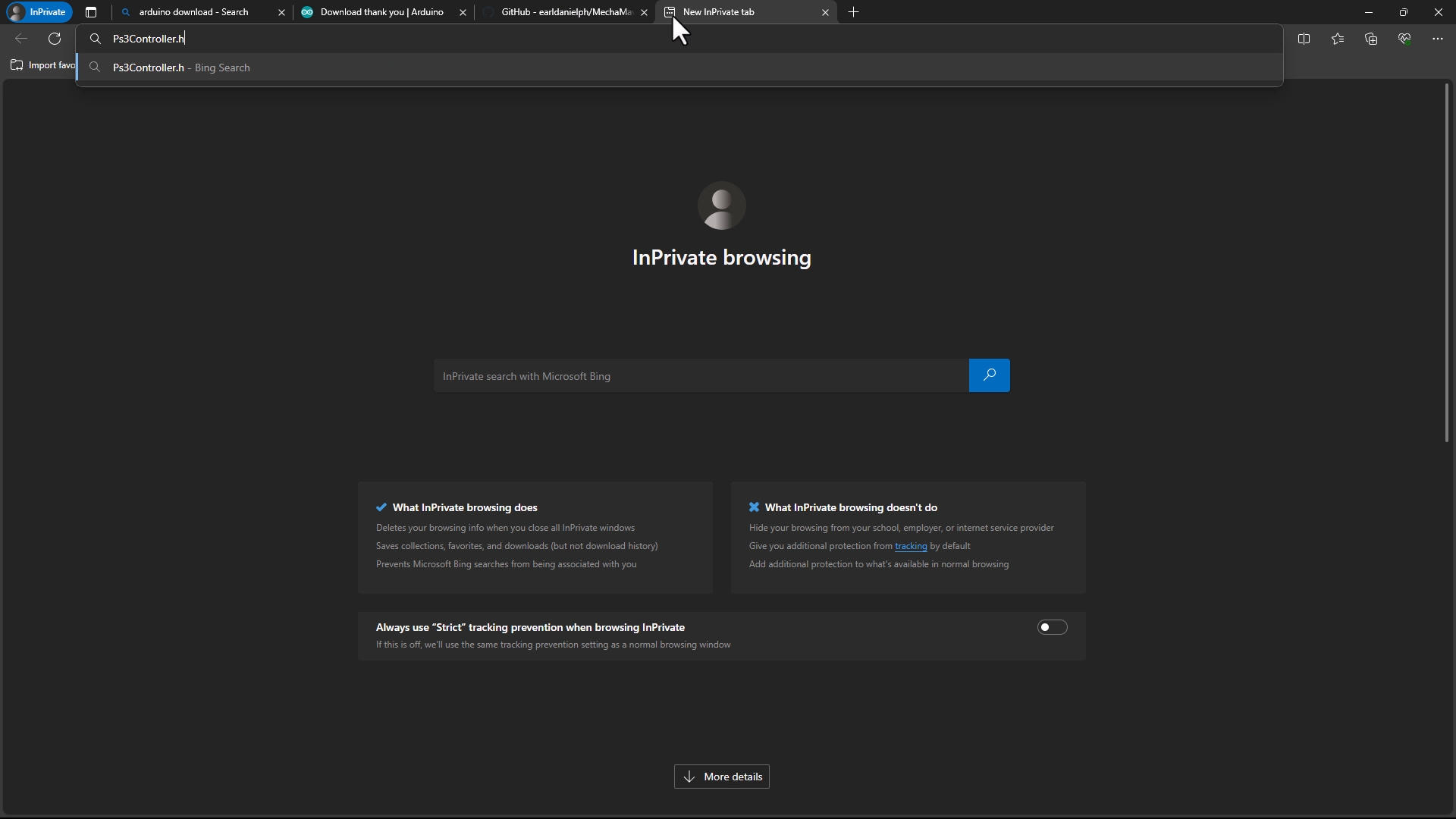The height and width of the screenshot is (819, 1456).
Task: Open the InPrivate profile badge
Action: pos(38,12)
